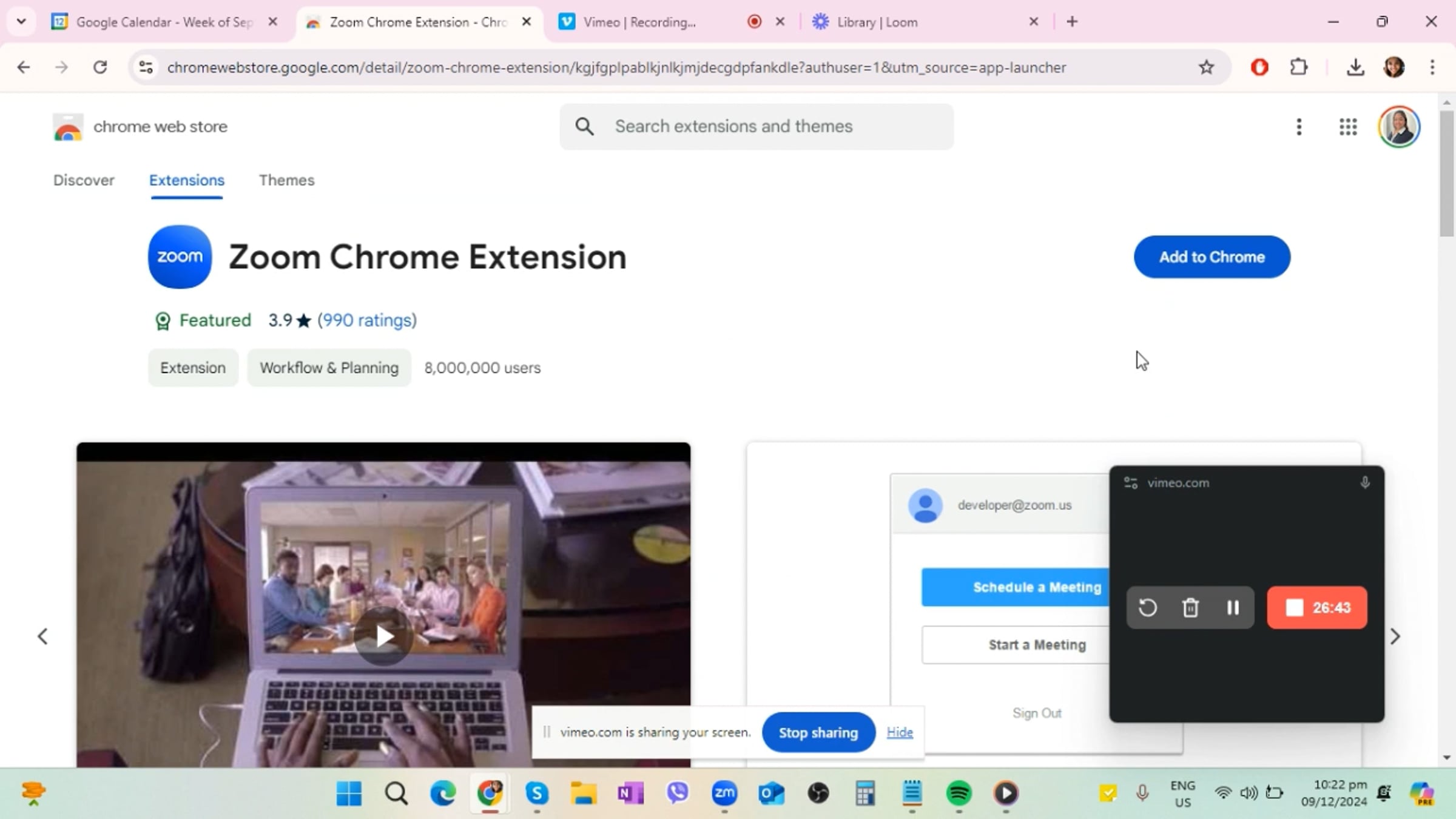
Task: Bookmark this page with the star icon
Action: click(x=1206, y=67)
